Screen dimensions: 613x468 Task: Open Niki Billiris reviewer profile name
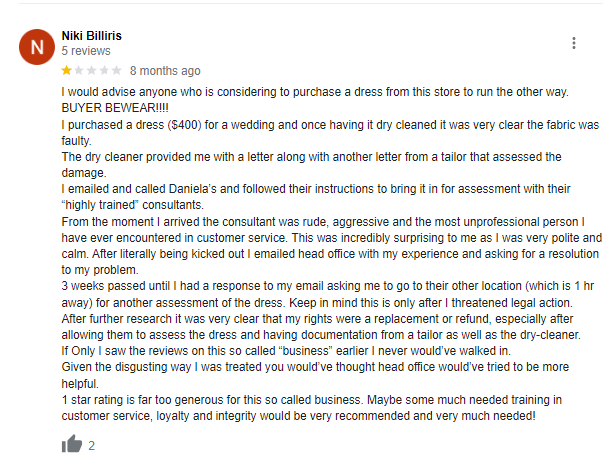(x=92, y=35)
